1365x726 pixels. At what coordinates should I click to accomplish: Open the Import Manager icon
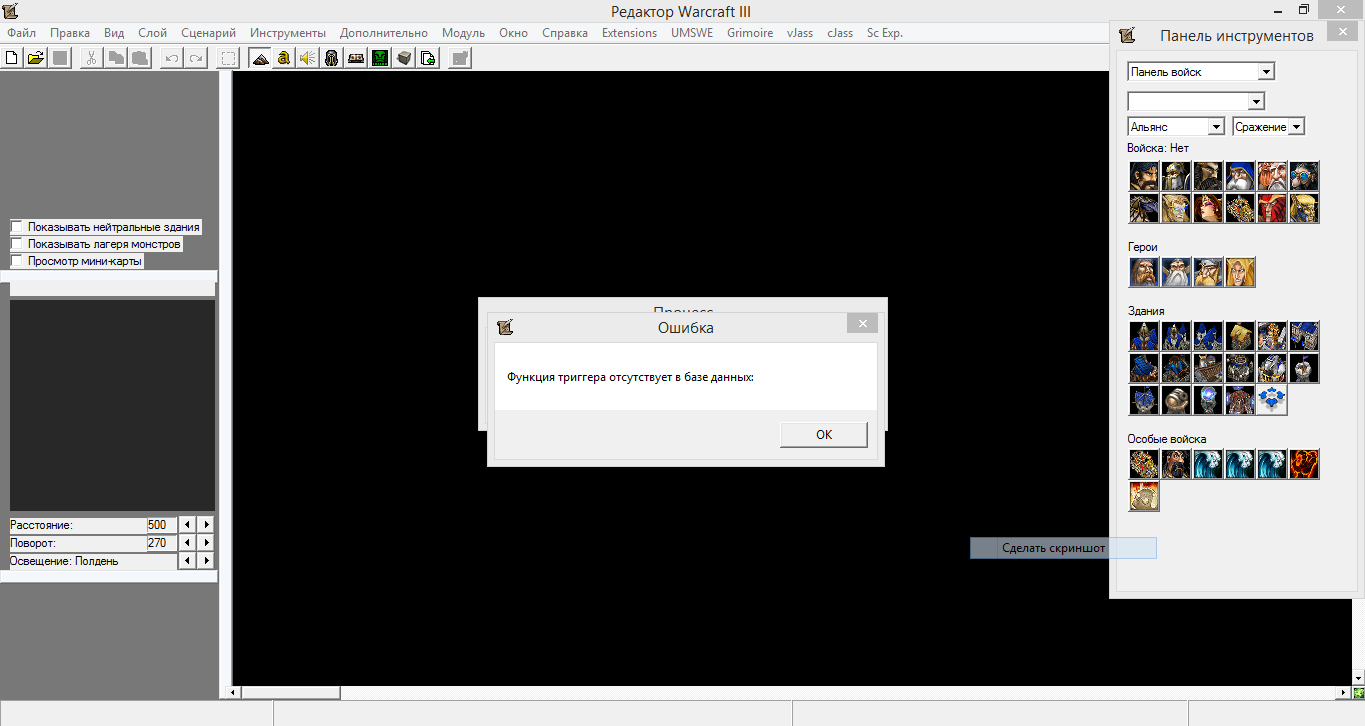point(428,58)
